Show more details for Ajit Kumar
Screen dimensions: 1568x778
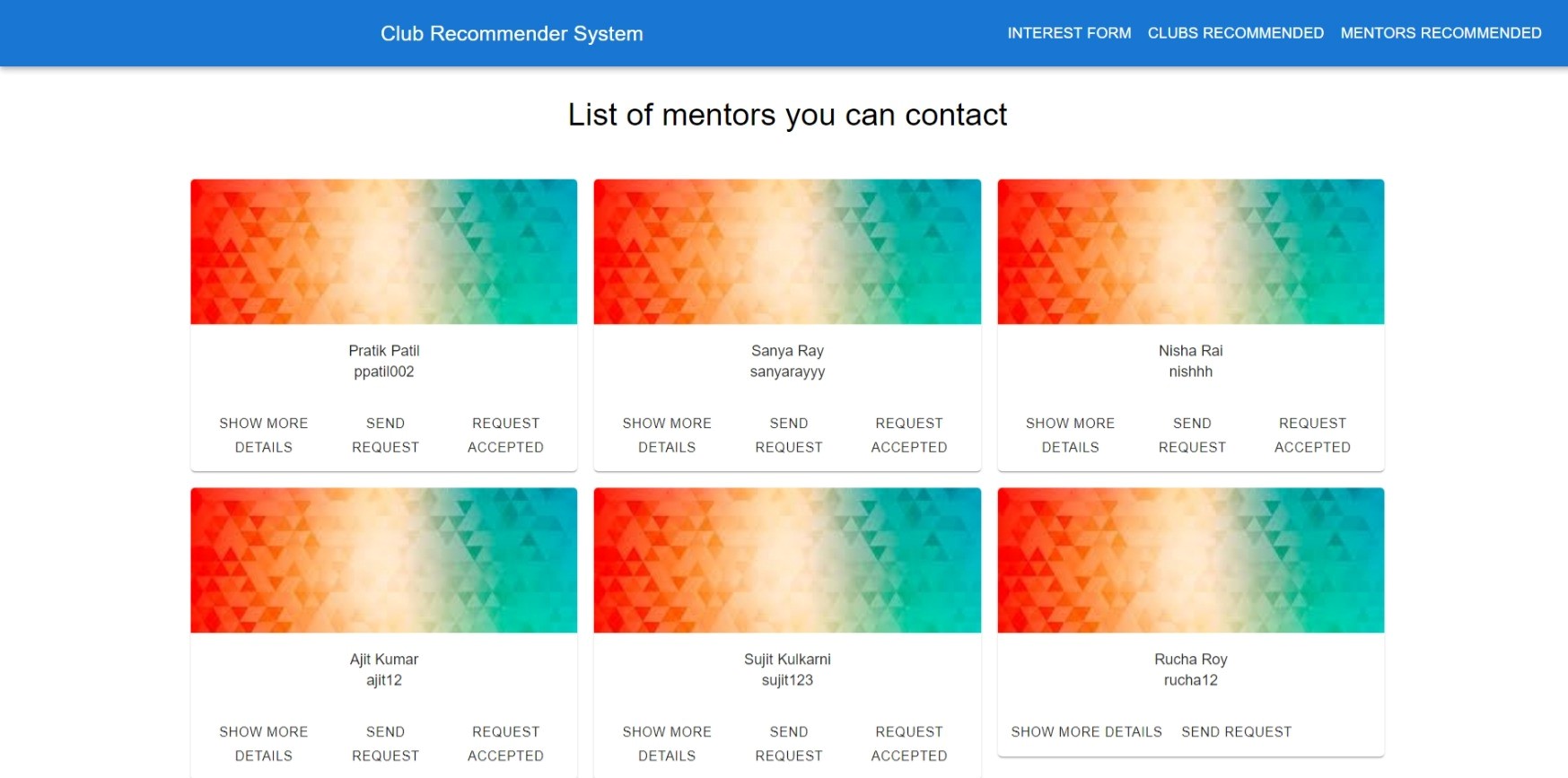(263, 743)
